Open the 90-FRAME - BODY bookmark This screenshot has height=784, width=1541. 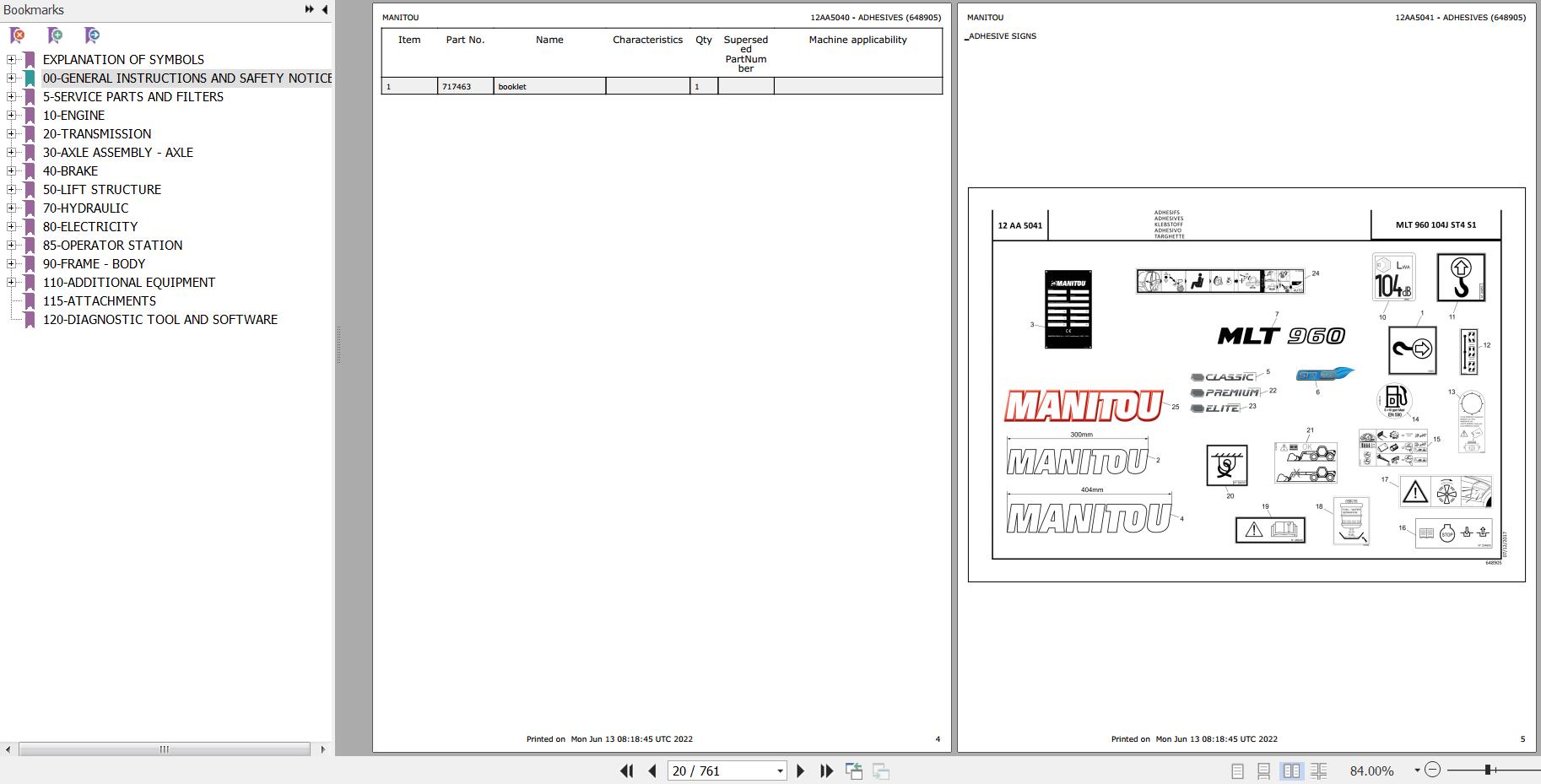pyautogui.click(x=94, y=264)
